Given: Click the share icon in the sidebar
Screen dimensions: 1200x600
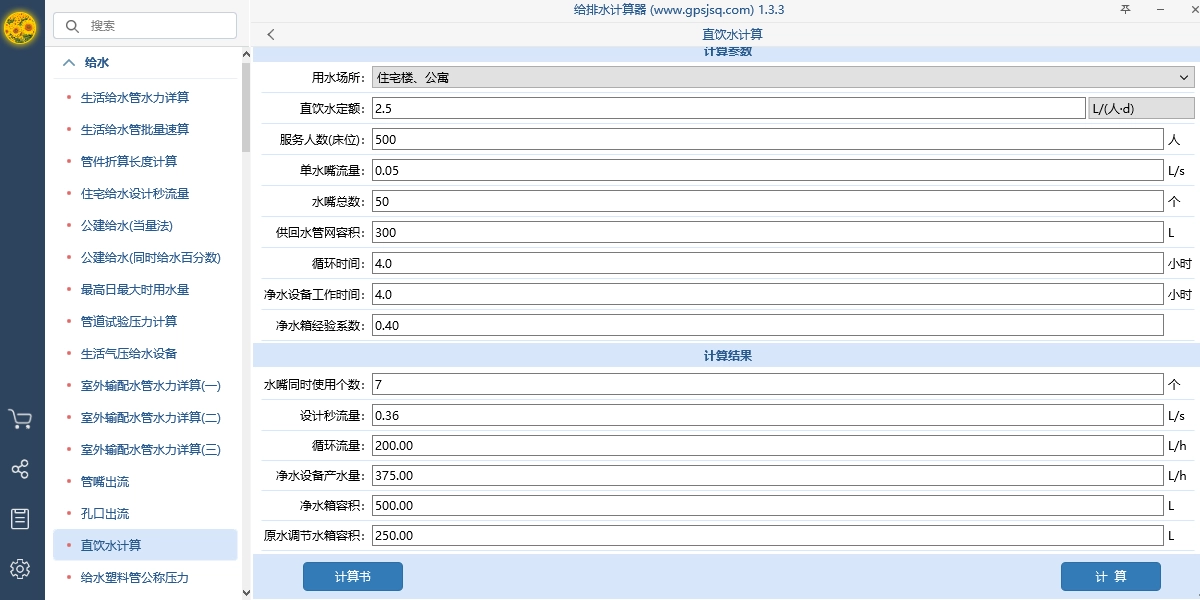Looking at the screenshot, I should pyautogui.click(x=21, y=469).
